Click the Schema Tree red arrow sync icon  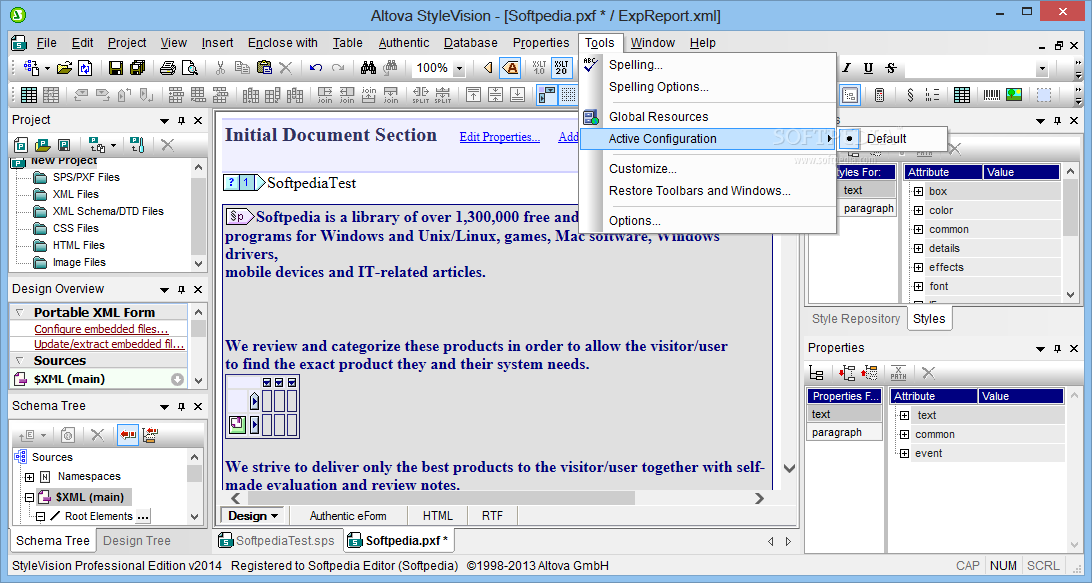point(127,435)
